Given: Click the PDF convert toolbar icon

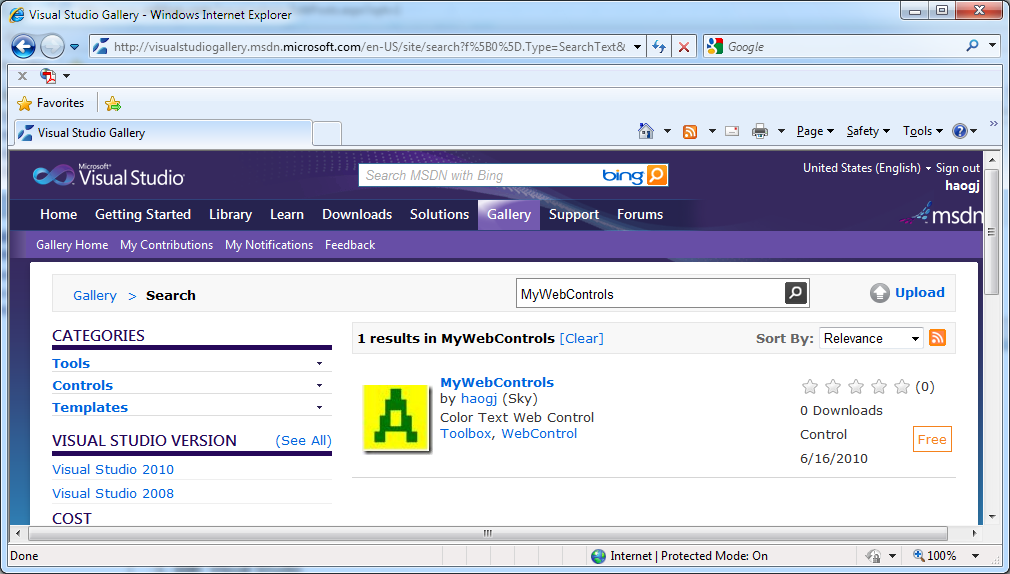Looking at the screenshot, I should pyautogui.click(x=48, y=76).
